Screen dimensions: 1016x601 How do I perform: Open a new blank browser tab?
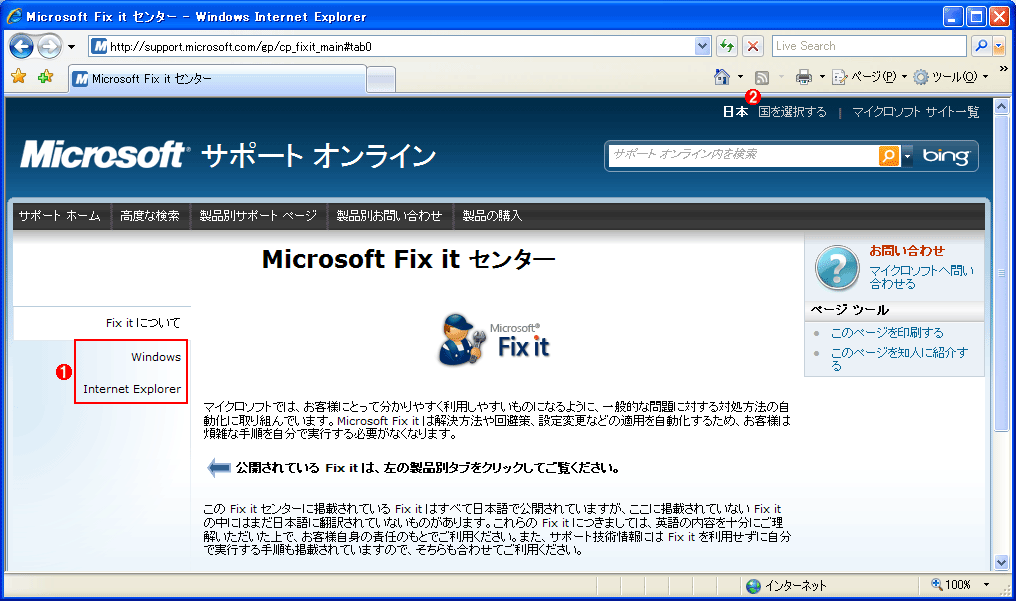381,80
